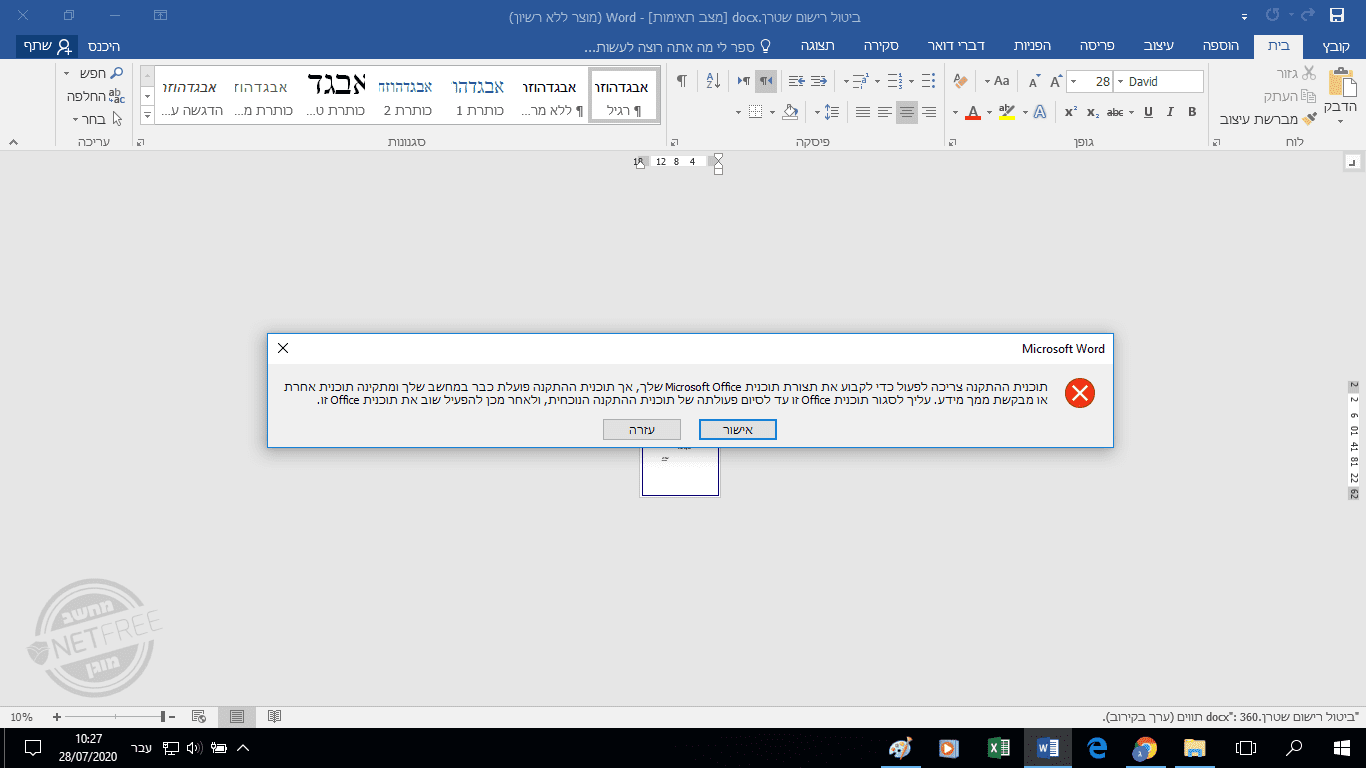Click the Tell Me search box
Viewport: 1366px width, 768px height.
(679, 46)
